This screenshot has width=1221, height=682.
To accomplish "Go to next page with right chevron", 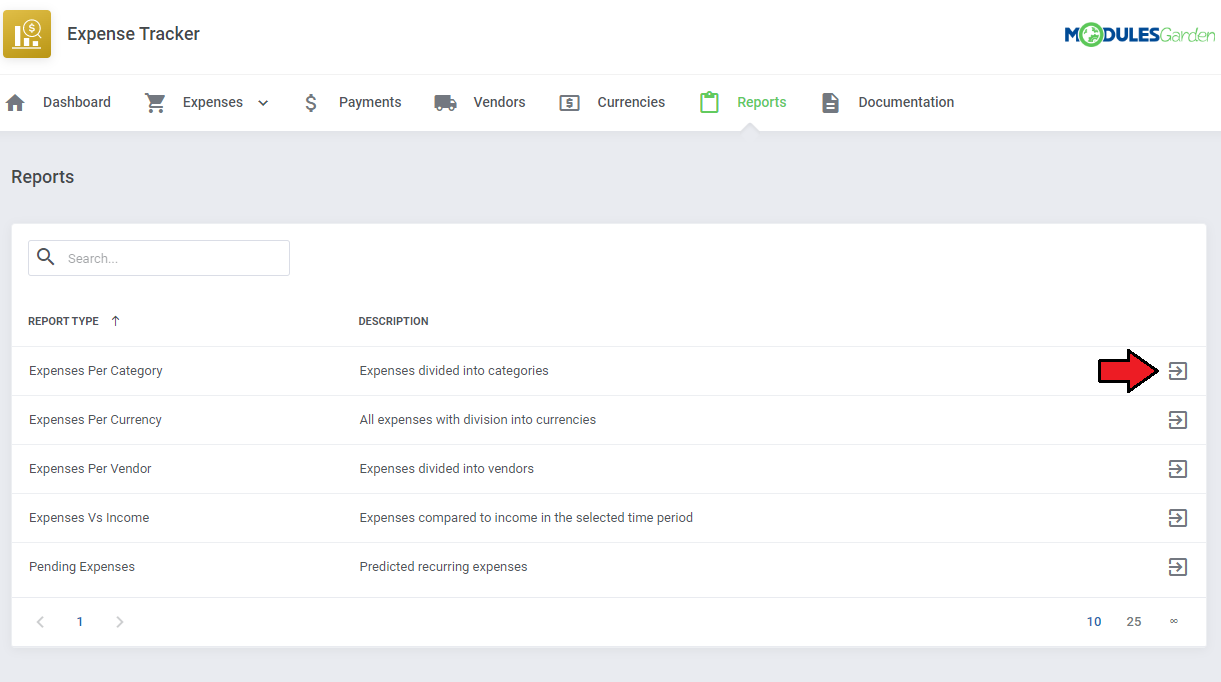I will 120,622.
